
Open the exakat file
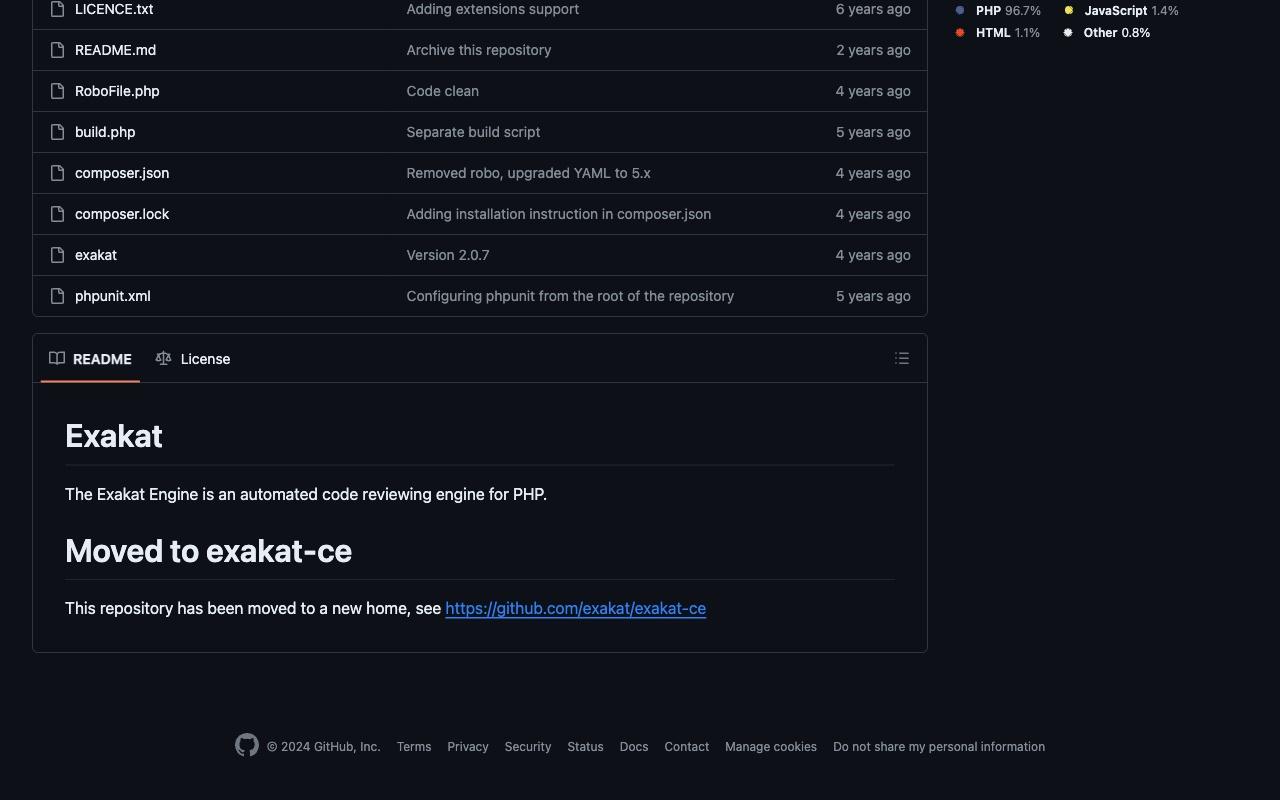coord(96,255)
